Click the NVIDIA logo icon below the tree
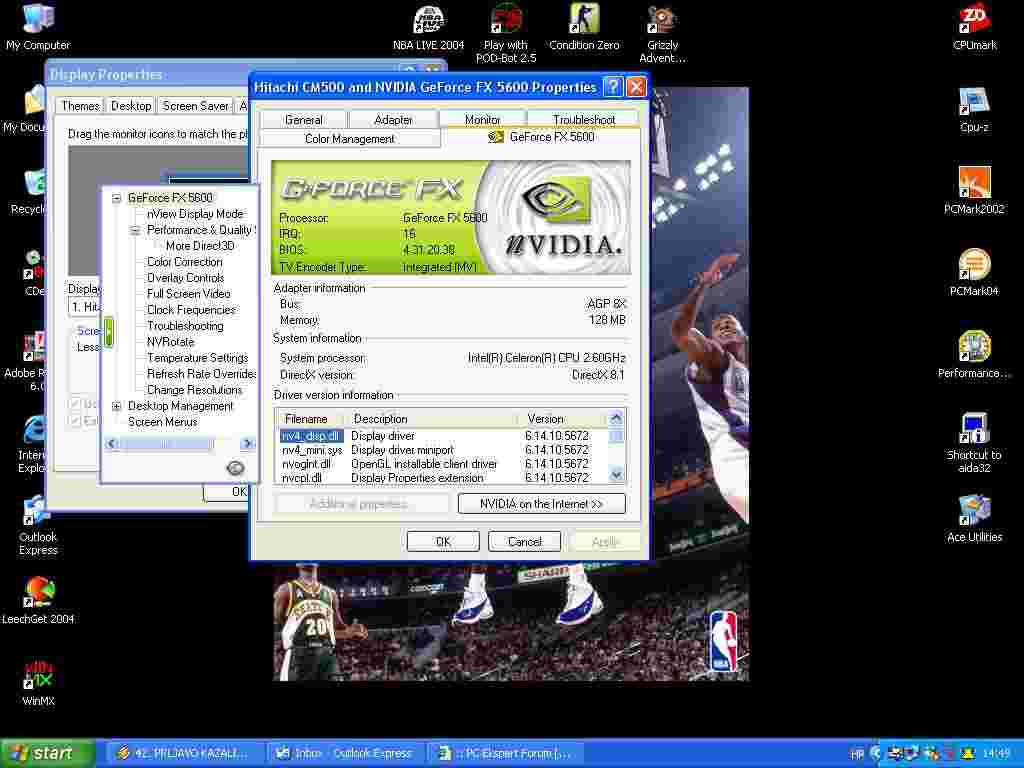 [236, 467]
